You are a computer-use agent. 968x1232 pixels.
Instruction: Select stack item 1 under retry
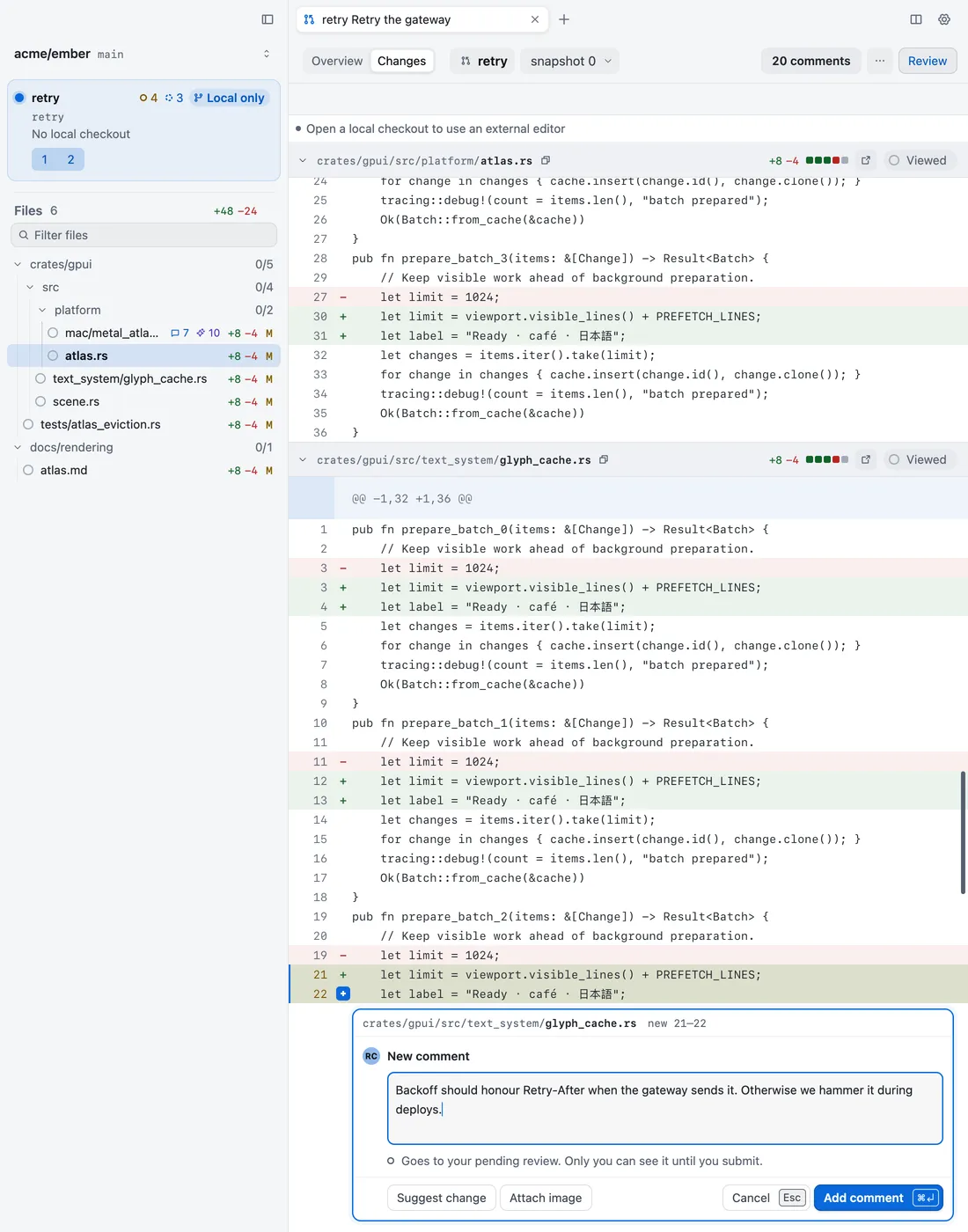45,159
